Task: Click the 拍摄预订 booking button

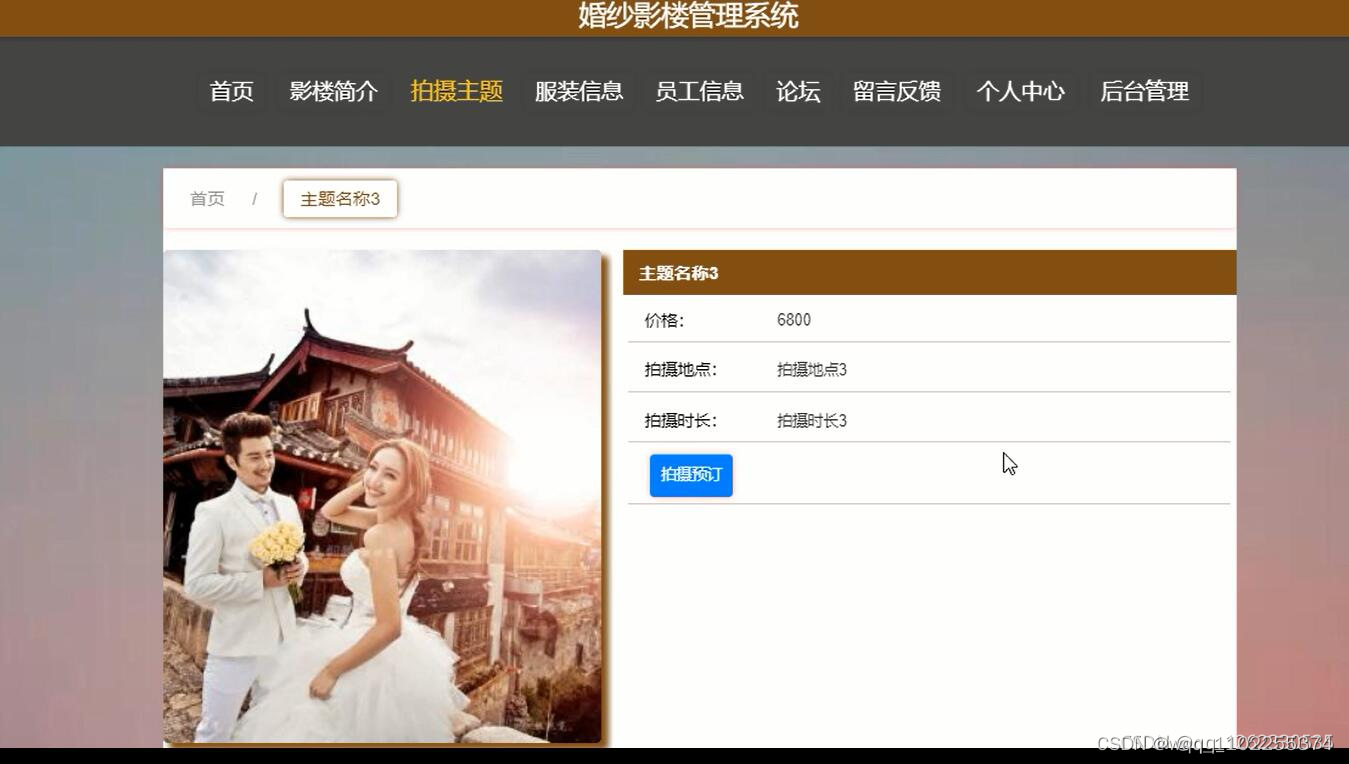Action: 690,475
